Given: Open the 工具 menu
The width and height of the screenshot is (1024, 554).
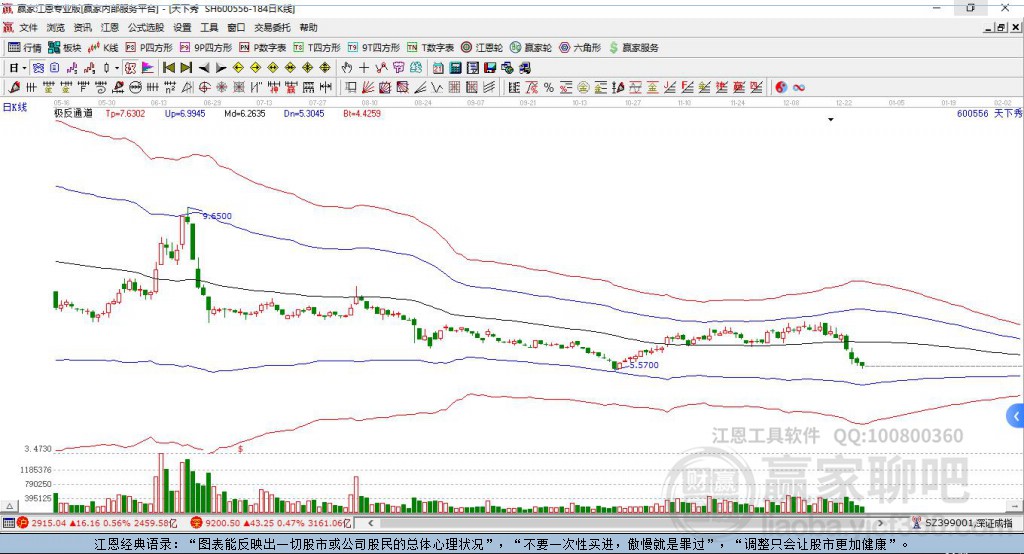Looking at the screenshot, I should tap(209, 27).
